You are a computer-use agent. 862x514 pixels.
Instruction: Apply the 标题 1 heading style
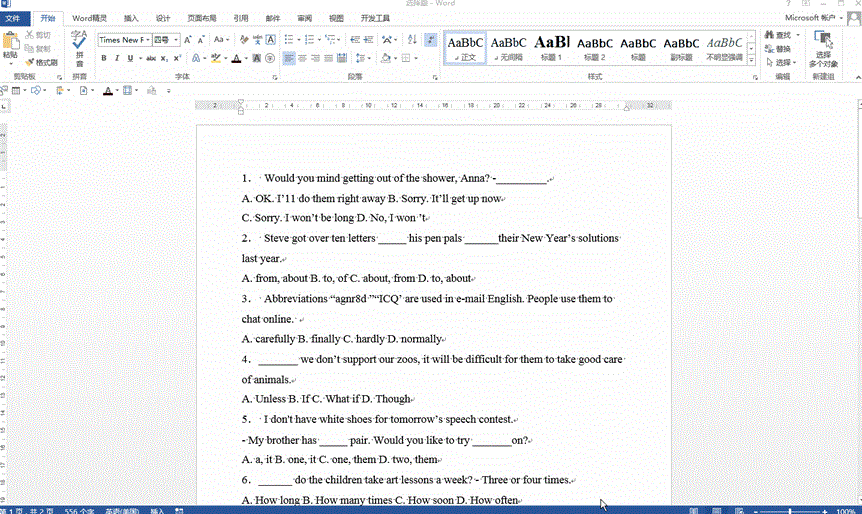(x=551, y=46)
